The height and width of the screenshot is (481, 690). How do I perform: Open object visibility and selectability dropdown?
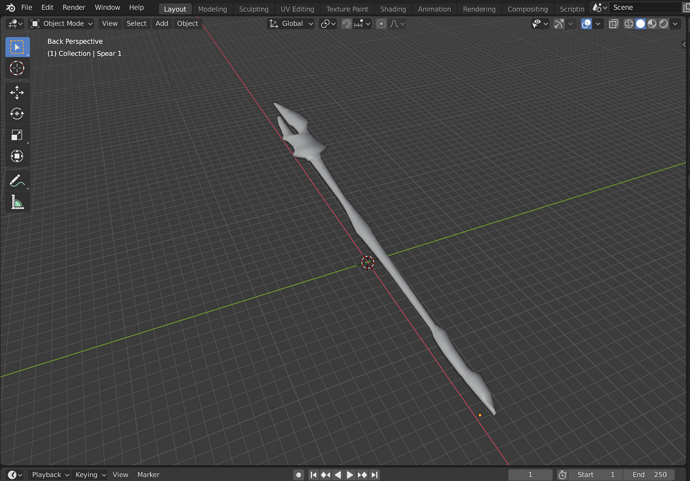click(x=540, y=24)
